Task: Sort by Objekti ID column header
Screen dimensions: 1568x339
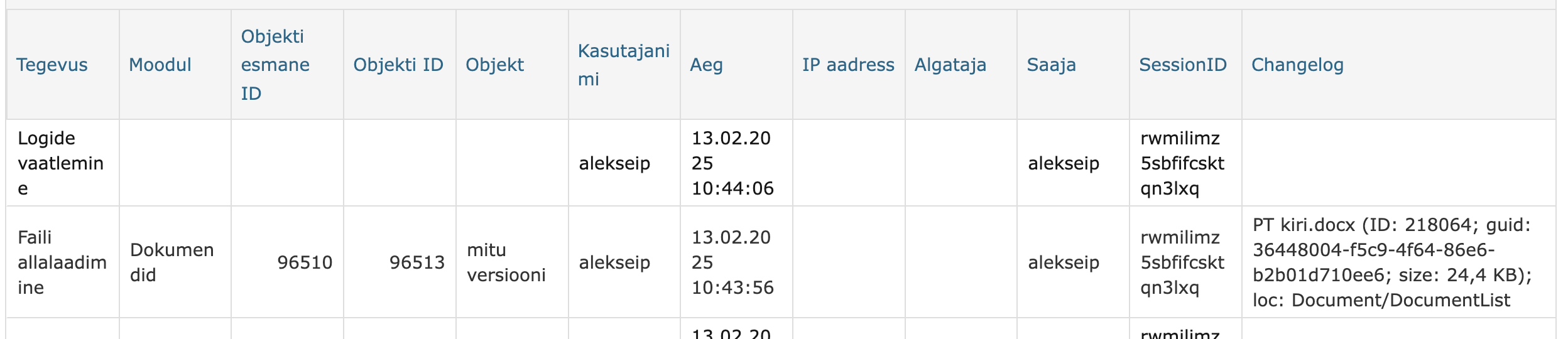Action: (x=398, y=65)
